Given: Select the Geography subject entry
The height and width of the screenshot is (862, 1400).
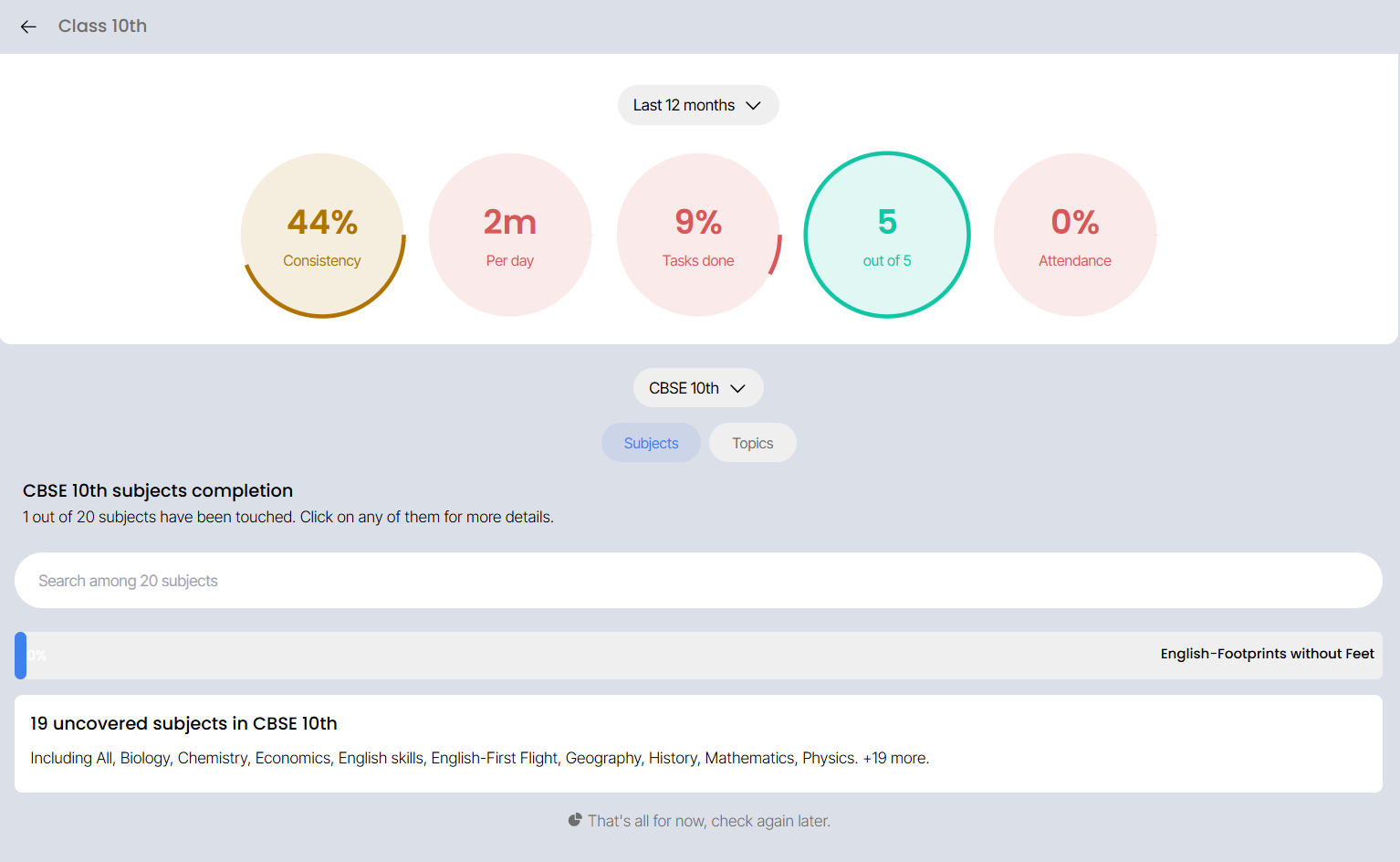Looking at the screenshot, I should pyautogui.click(x=602, y=758).
